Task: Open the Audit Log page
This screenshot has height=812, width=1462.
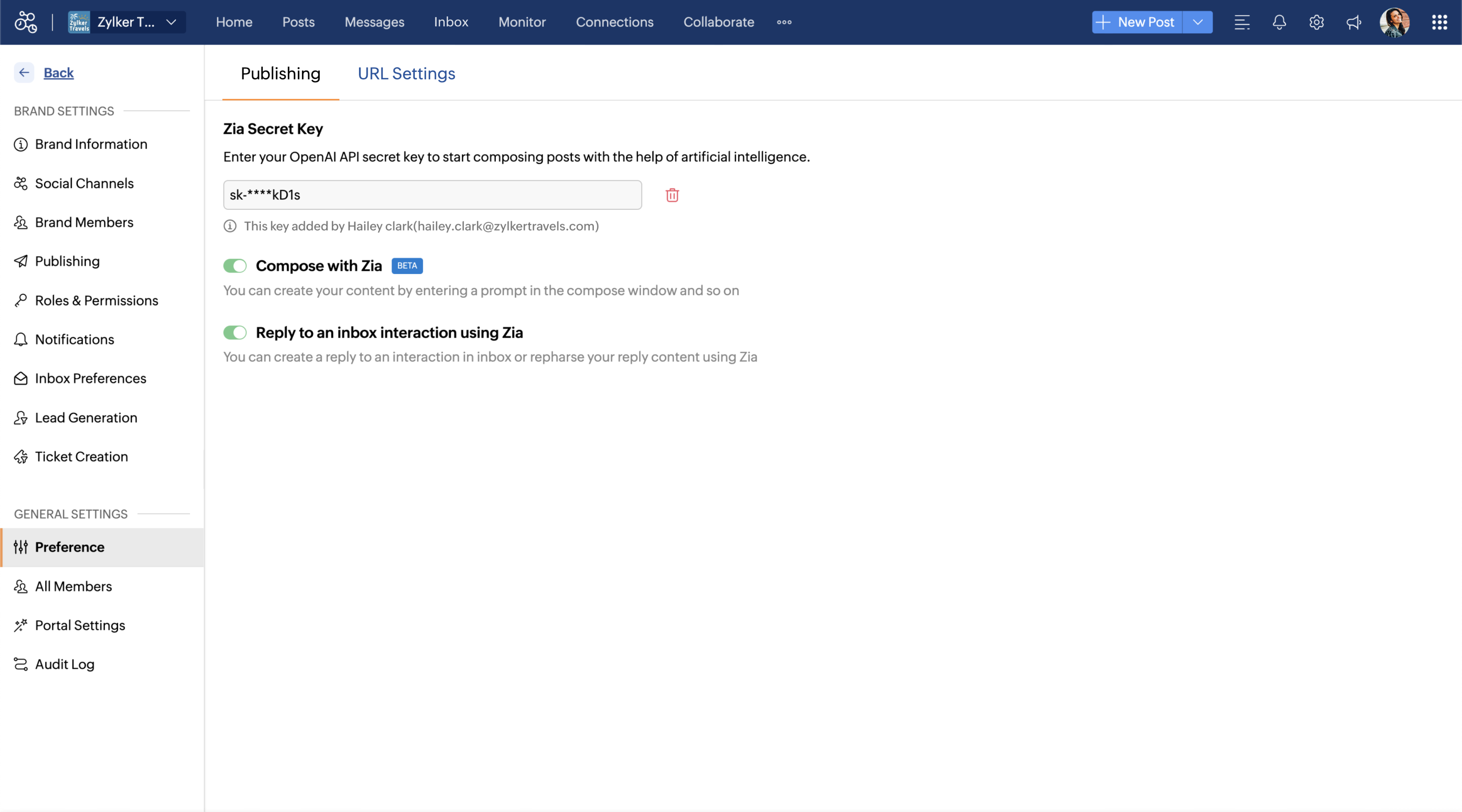Action: tap(65, 664)
